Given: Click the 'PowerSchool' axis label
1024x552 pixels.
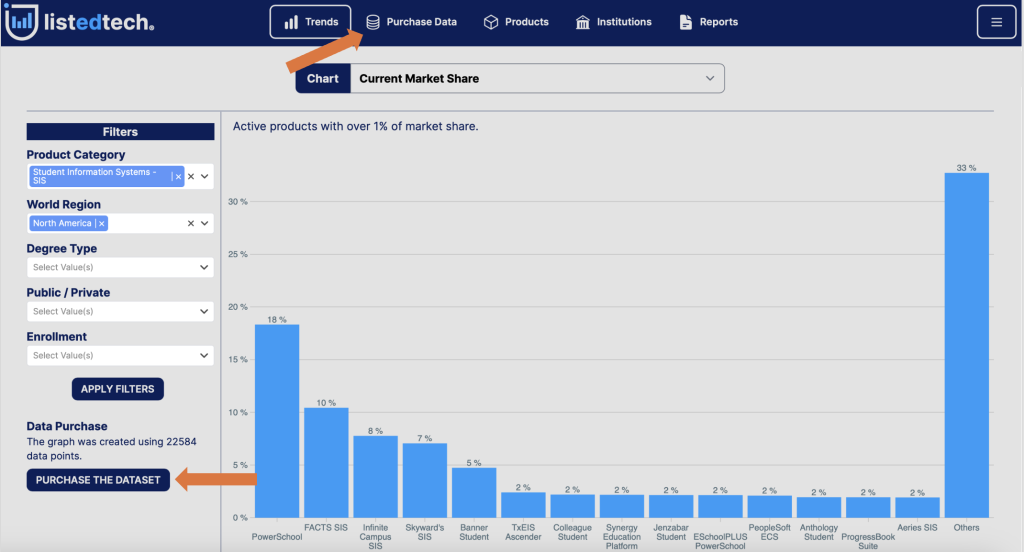Looking at the screenshot, I should [277, 537].
